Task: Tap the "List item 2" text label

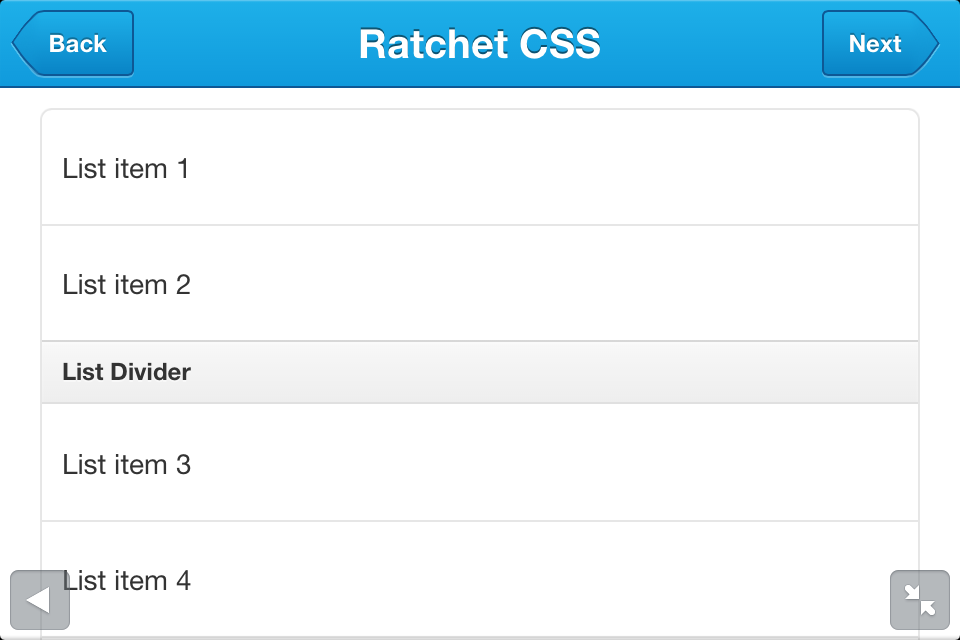Action: click(126, 285)
